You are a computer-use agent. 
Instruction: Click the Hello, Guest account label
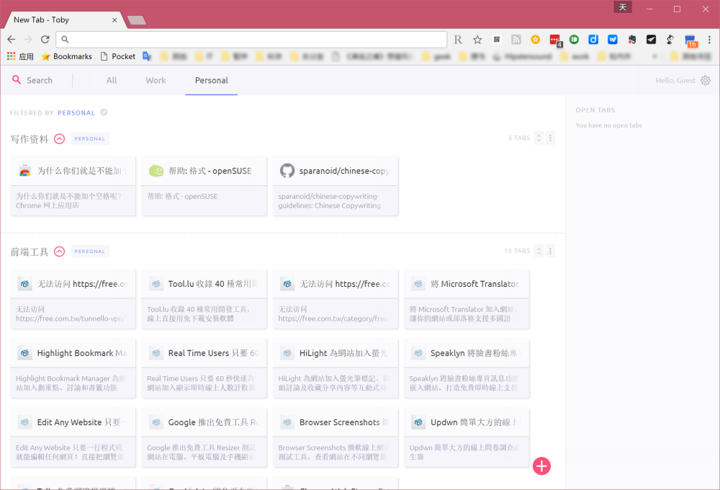pyautogui.click(x=675, y=80)
